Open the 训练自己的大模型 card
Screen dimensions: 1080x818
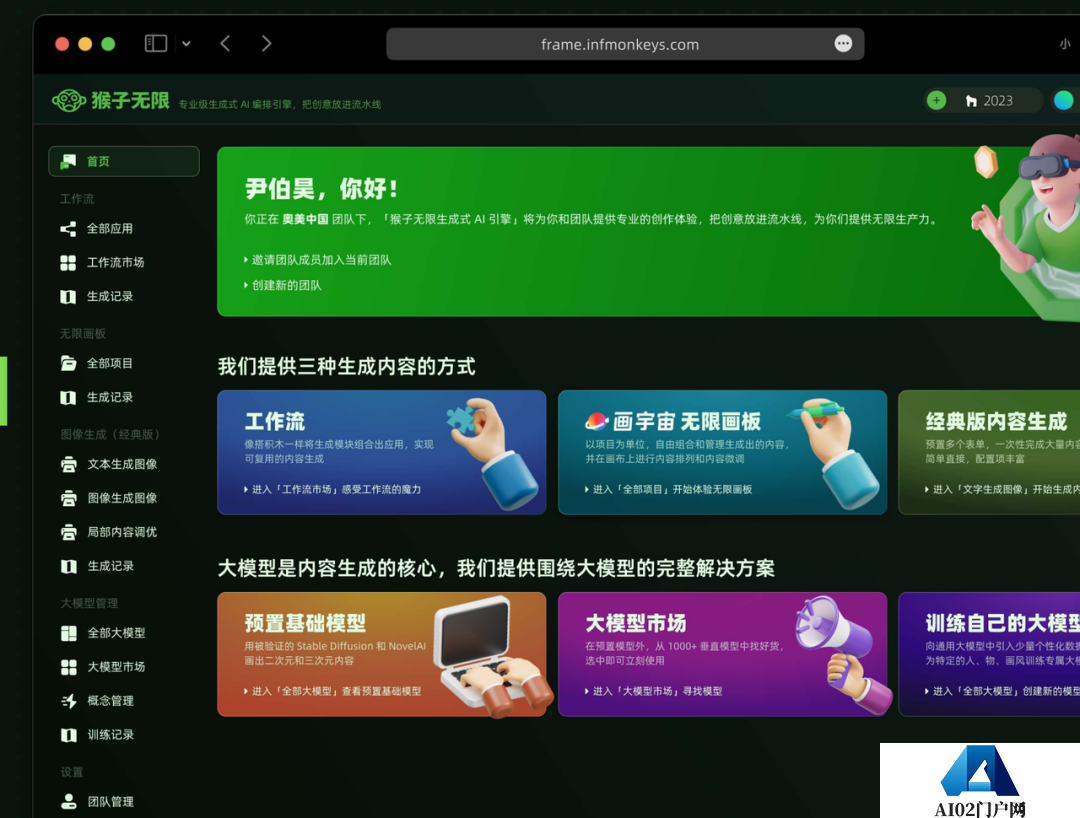[989, 654]
